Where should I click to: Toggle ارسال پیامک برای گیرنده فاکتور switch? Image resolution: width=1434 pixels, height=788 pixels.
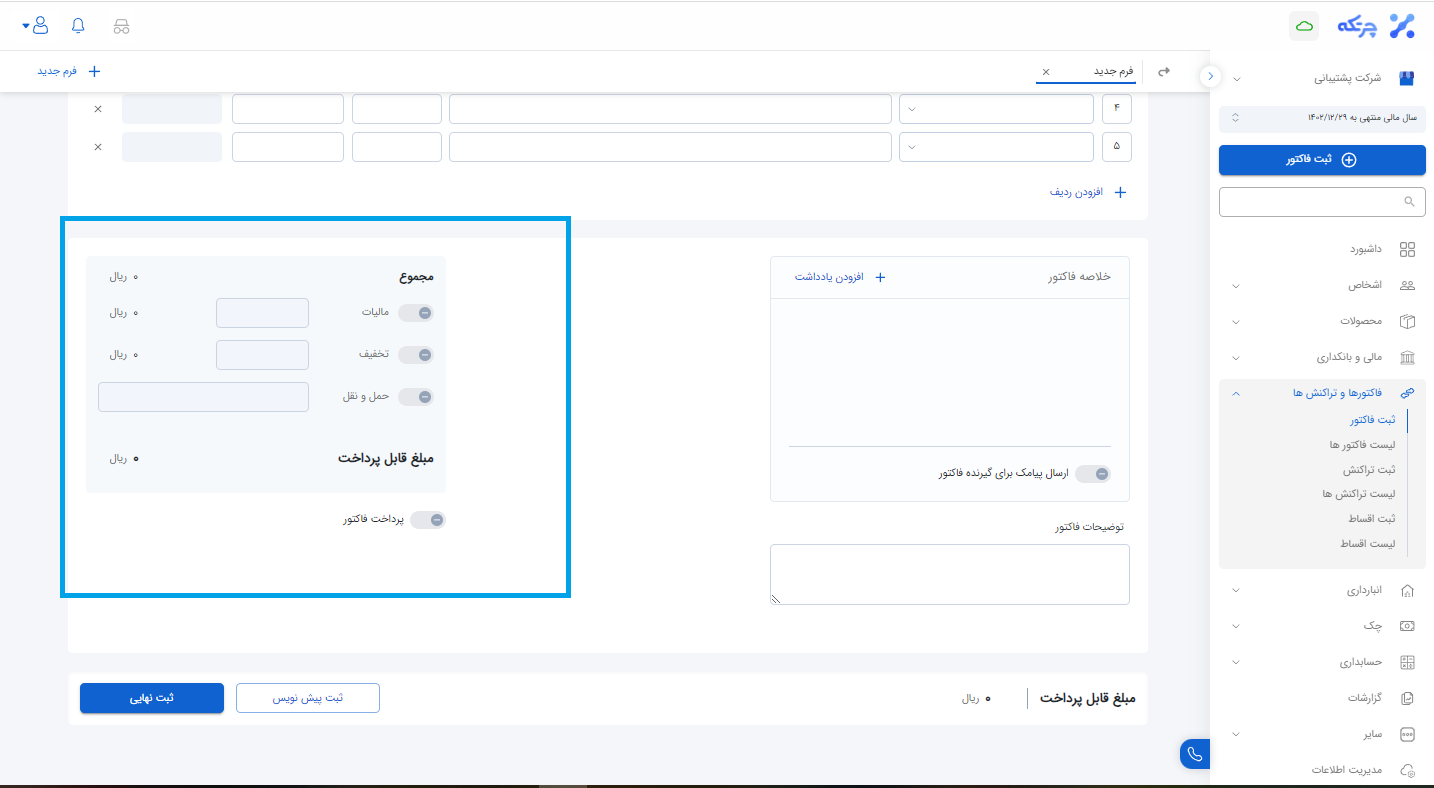[x=1092, y=474]
